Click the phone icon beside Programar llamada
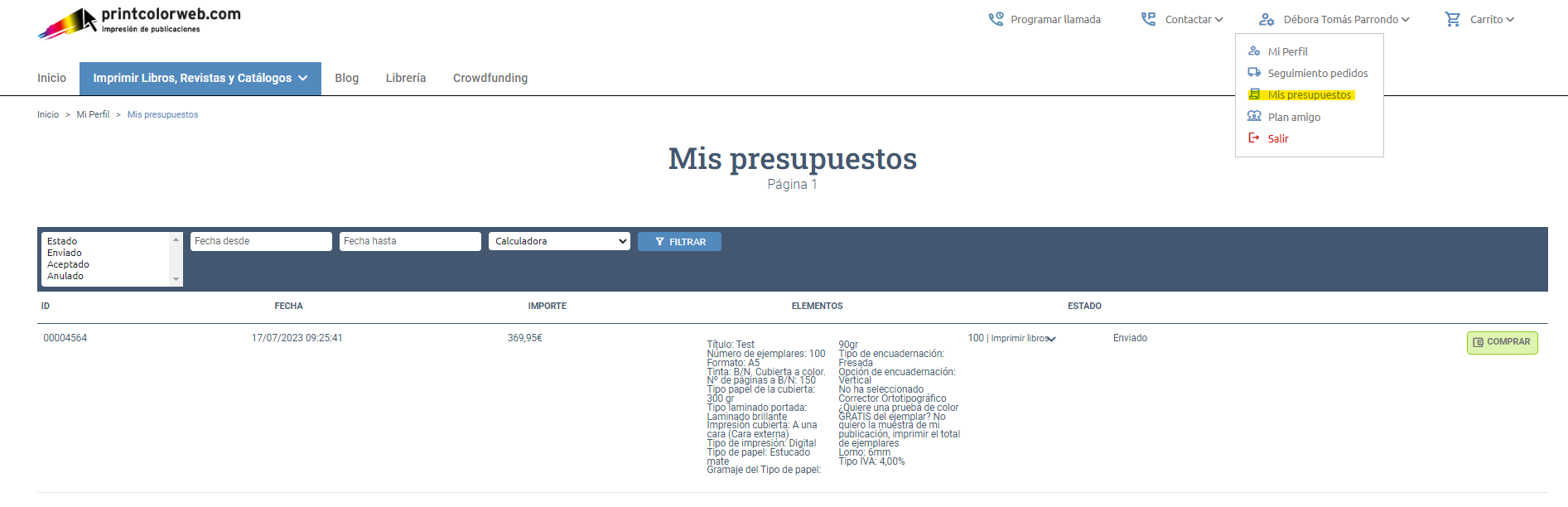The image size is (1568, 507). coord(996,19)
